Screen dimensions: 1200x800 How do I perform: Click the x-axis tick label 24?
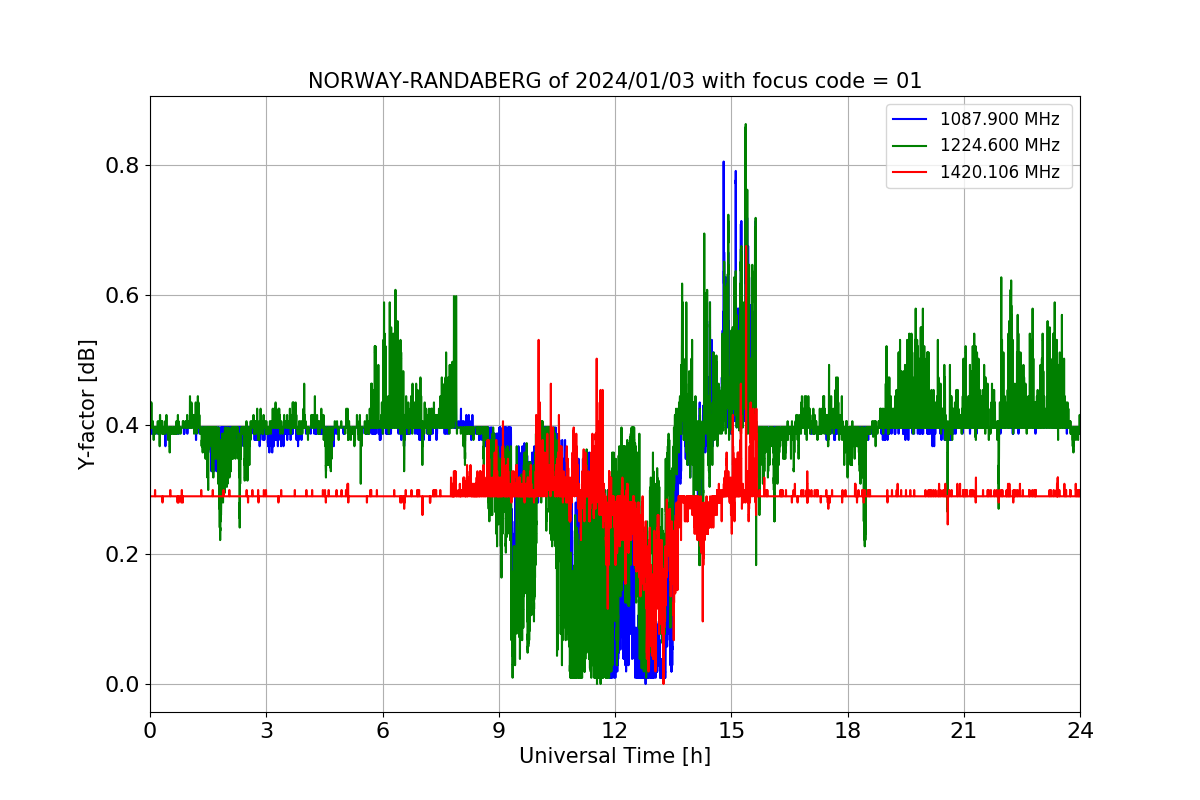coord(1080,731)
